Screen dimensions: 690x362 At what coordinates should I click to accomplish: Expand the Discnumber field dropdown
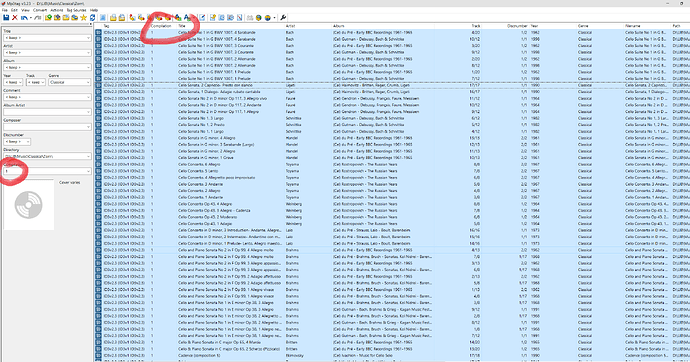[28, 142]
